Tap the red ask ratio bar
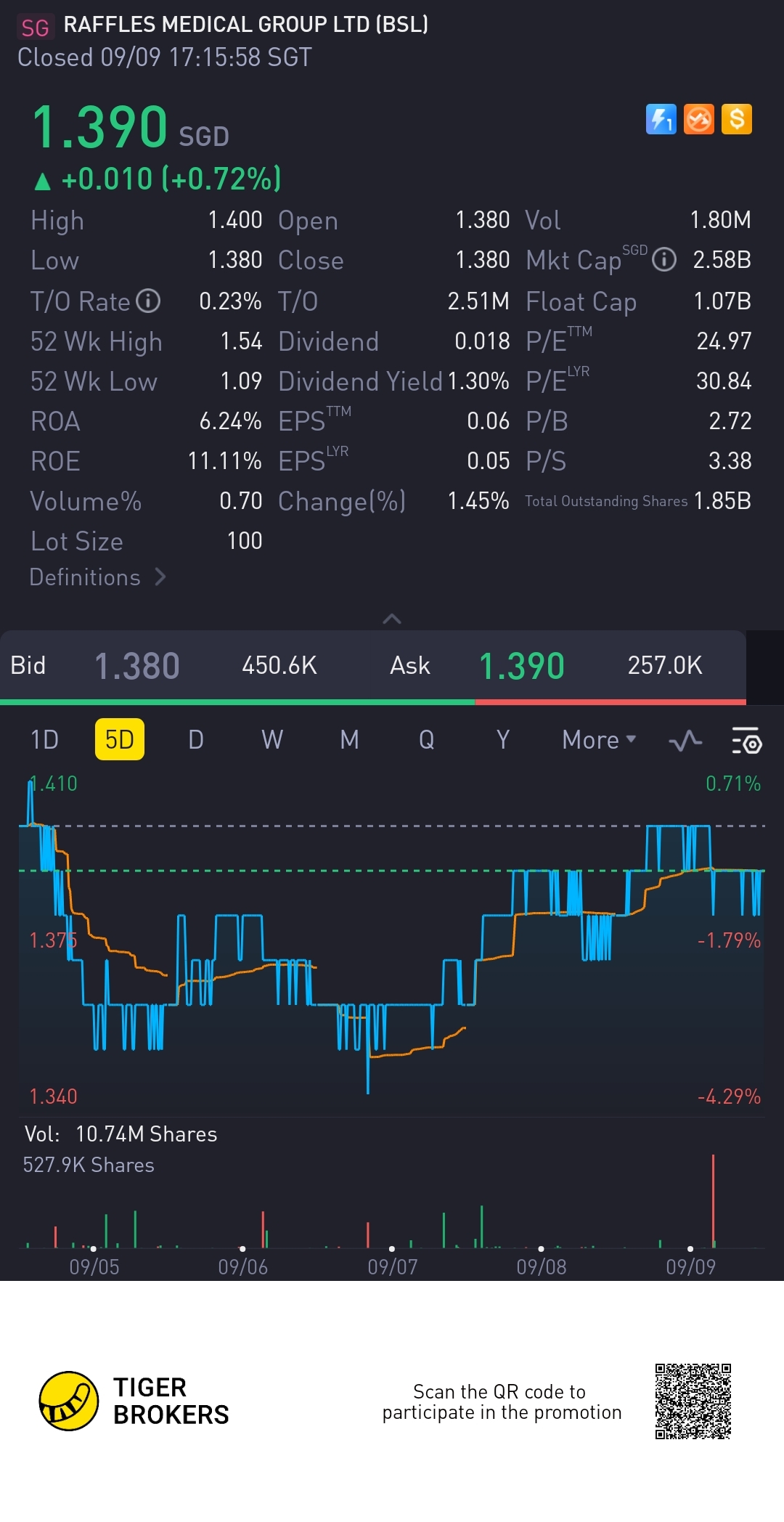 click(611, 702)
